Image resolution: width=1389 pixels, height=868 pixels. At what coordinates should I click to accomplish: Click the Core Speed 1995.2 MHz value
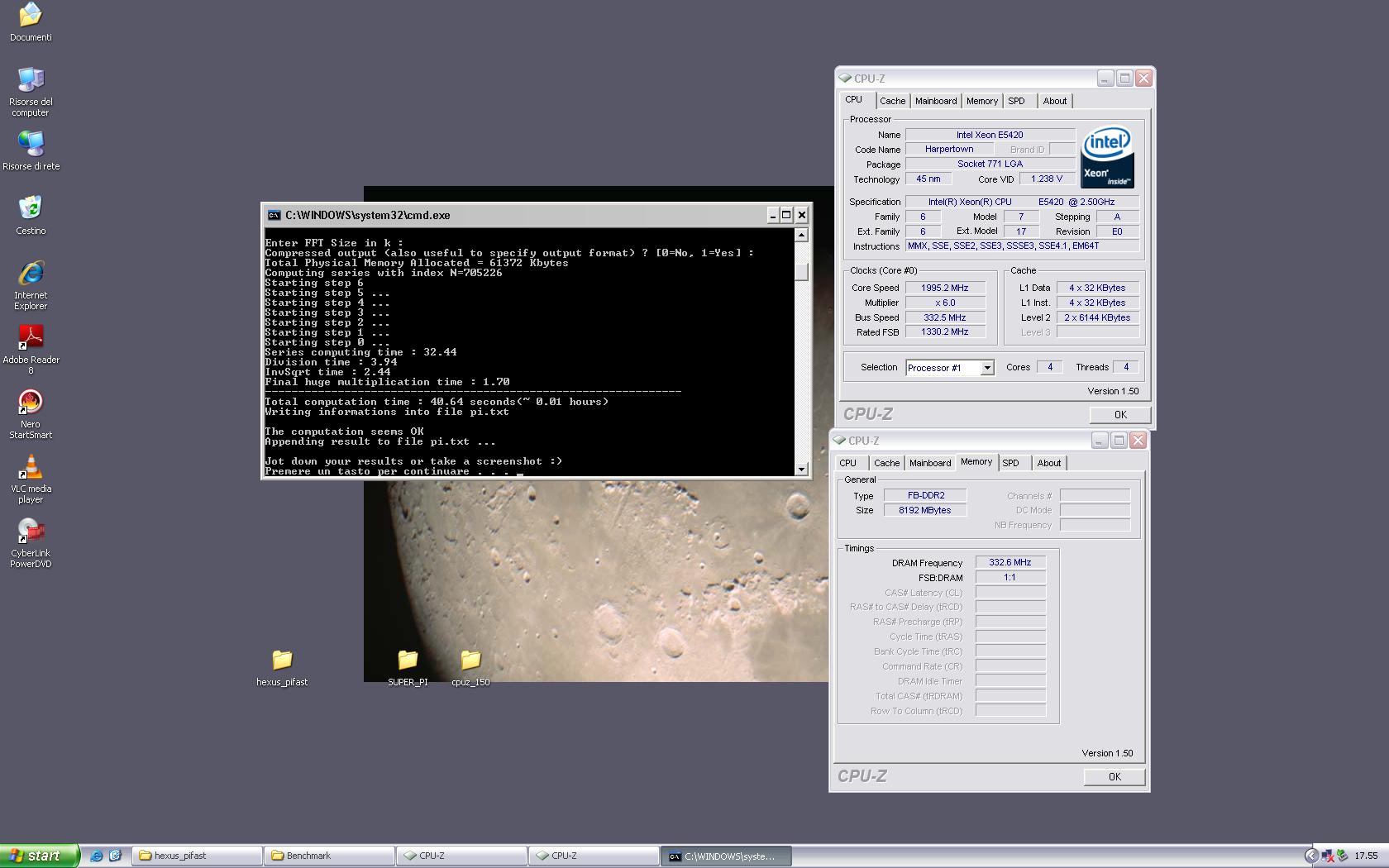tap(945, 288)
